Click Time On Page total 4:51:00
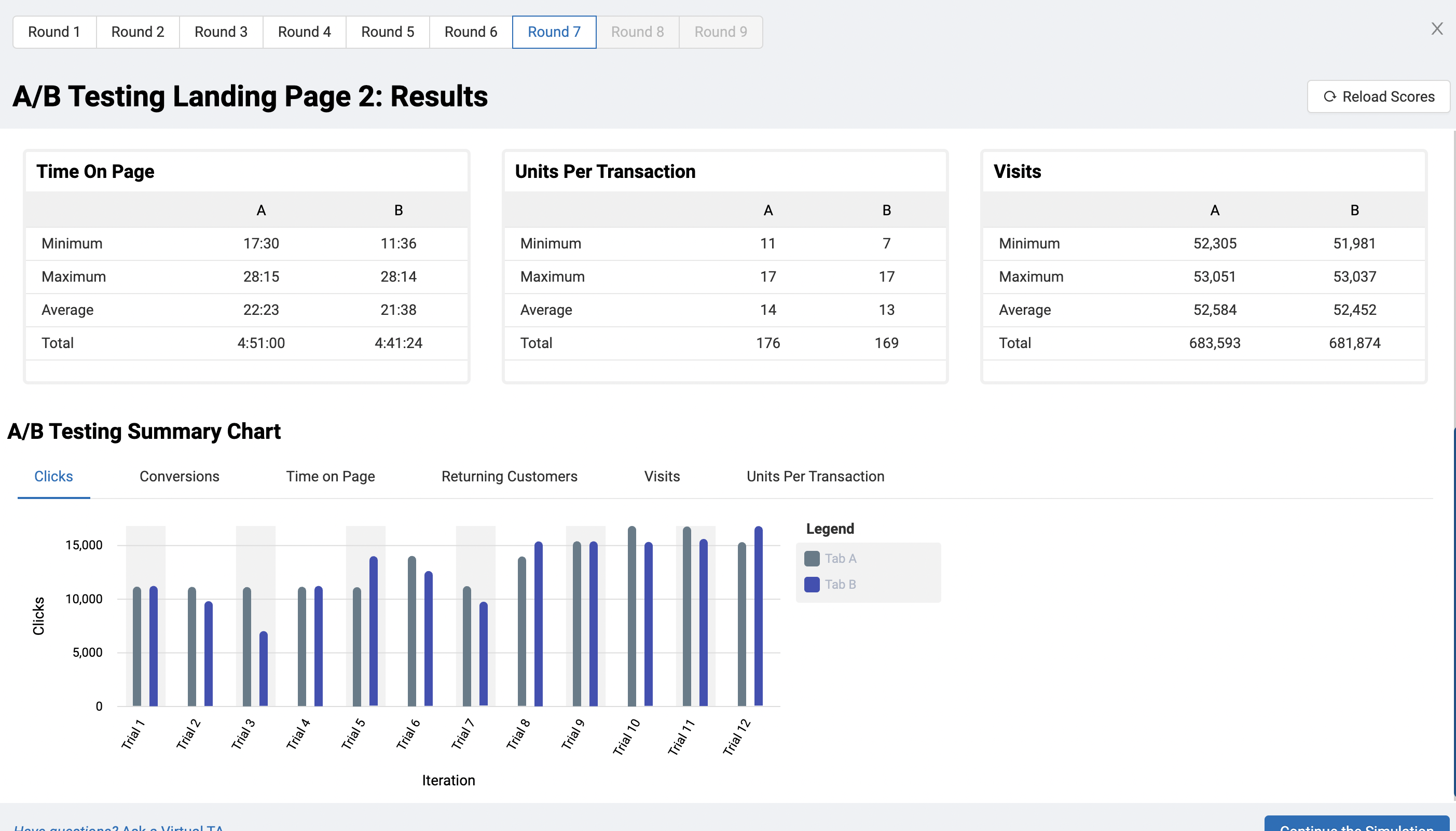The width and height of the screenshot is (1456, 831). [261, 343]
